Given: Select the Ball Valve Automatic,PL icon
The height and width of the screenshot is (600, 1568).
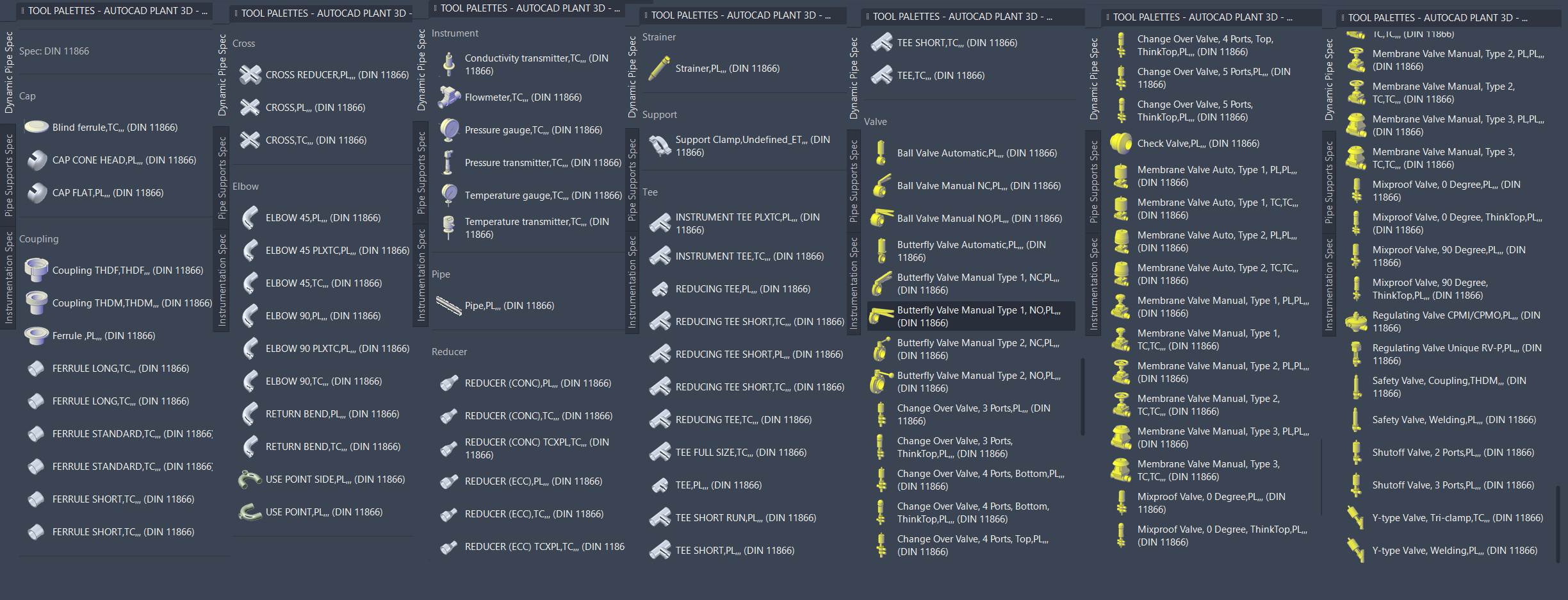Looking at the screenshot, I should point(881,153).
